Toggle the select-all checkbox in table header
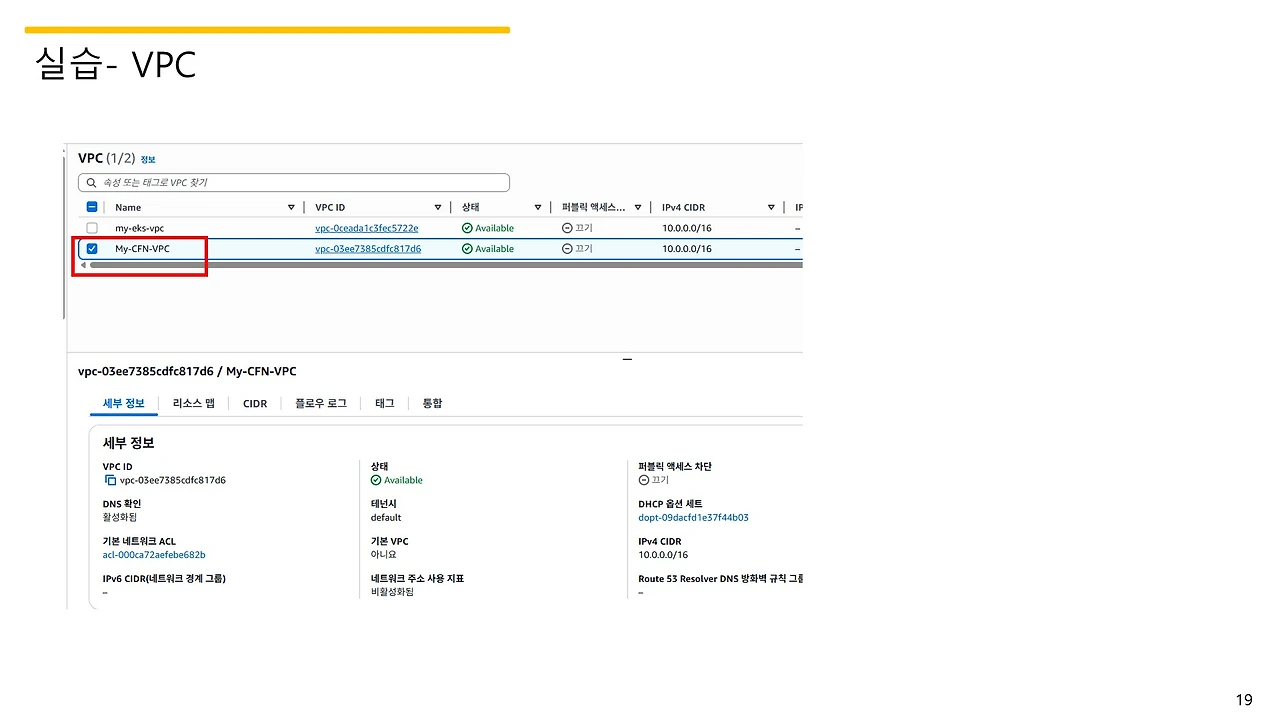1280x720 pixels. [x=92, y=207]
